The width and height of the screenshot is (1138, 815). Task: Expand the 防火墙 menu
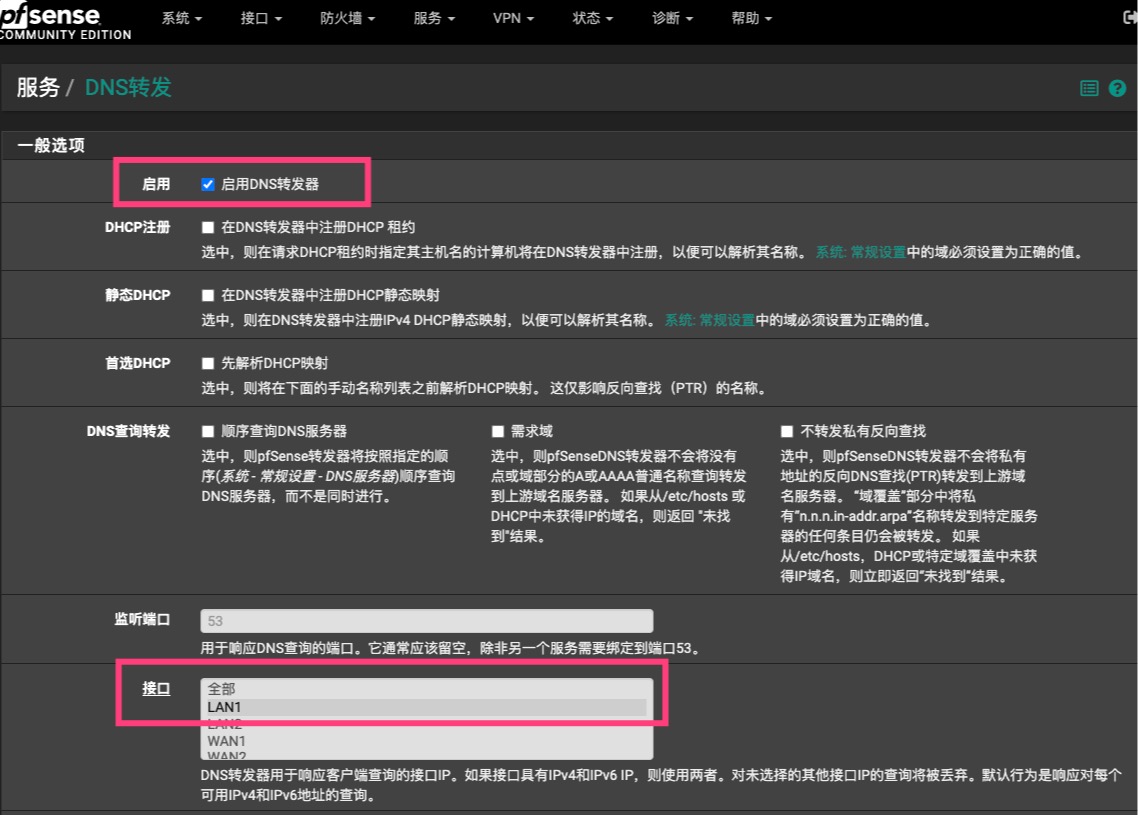[349, 18]
